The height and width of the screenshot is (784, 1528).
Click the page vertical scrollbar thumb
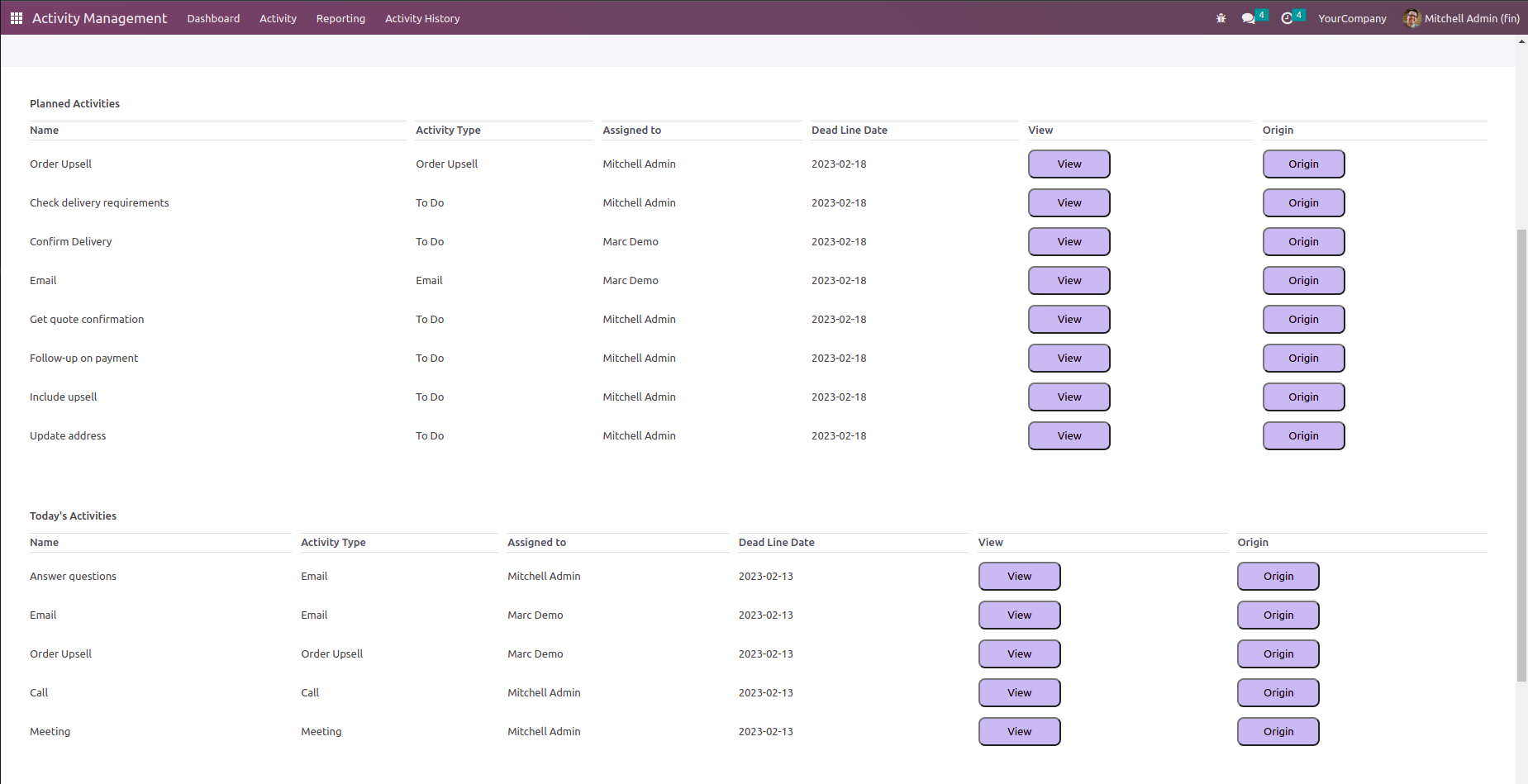coord(1521,455)
